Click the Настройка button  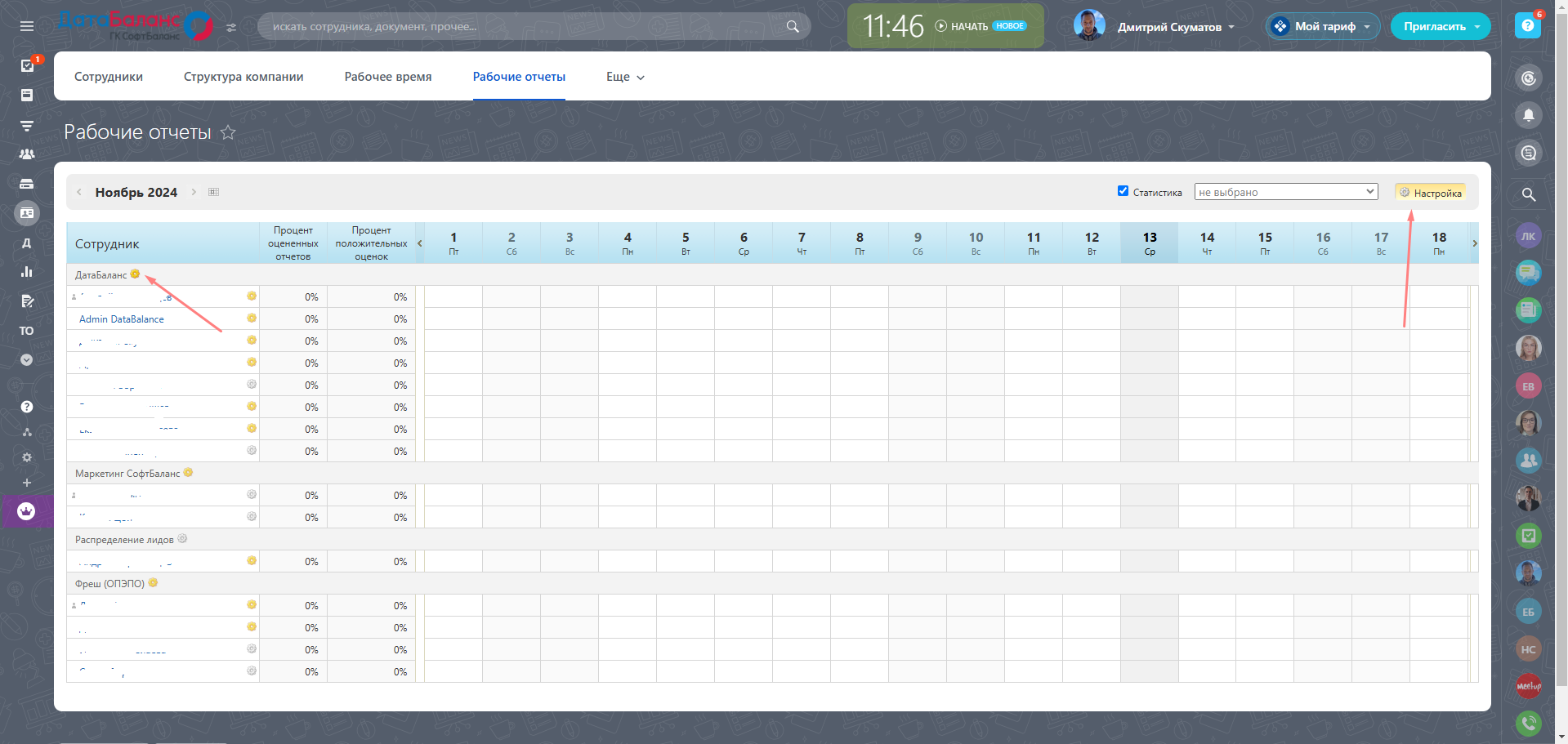click(x=1431, y=193)
